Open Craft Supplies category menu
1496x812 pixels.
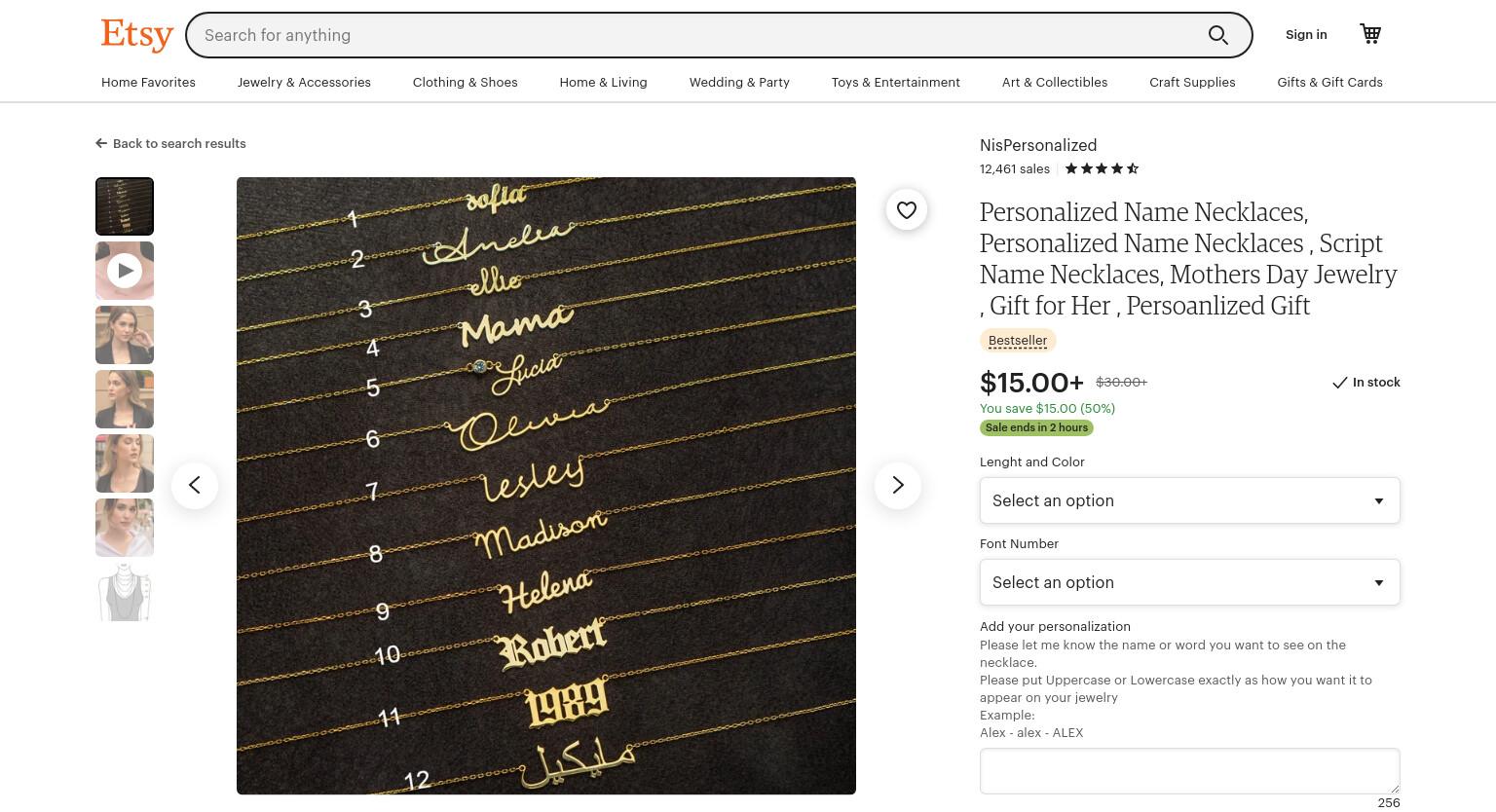[1192, 82]
